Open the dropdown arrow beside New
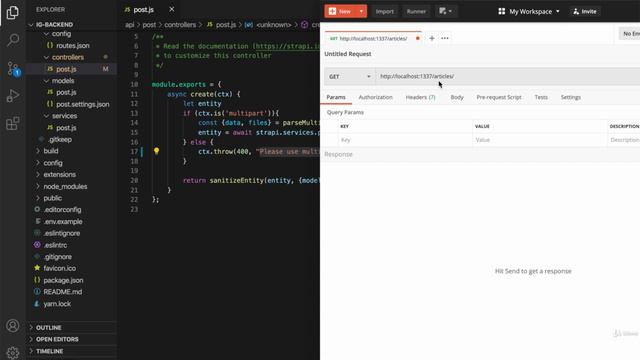 point(361,11)
